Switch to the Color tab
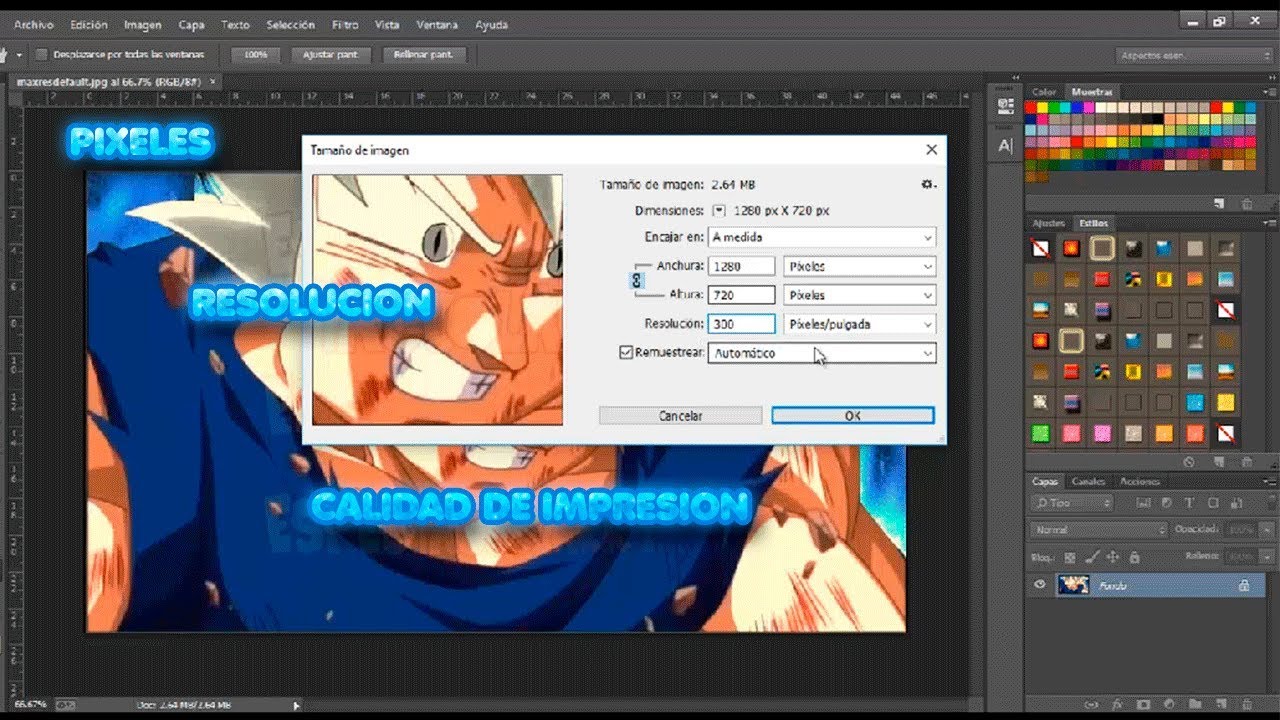The height and width of the screenshot is (720, 1280). coord(1044,92)
